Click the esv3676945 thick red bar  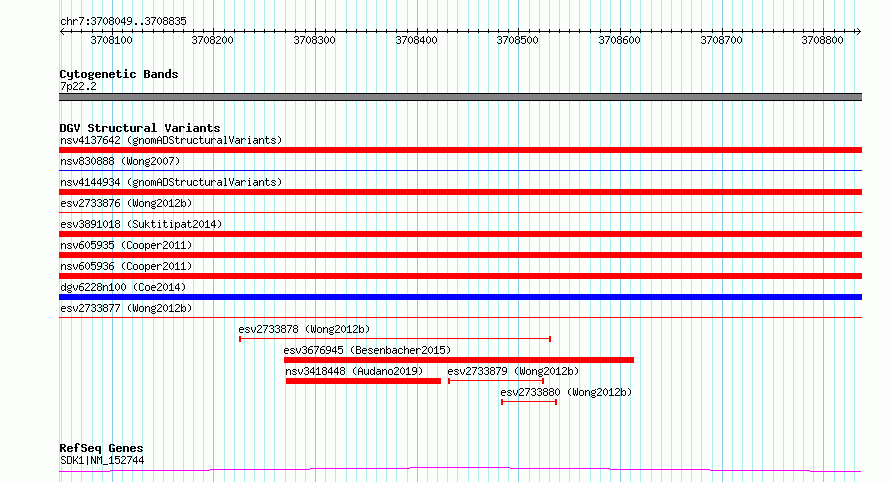pos(459,360)
